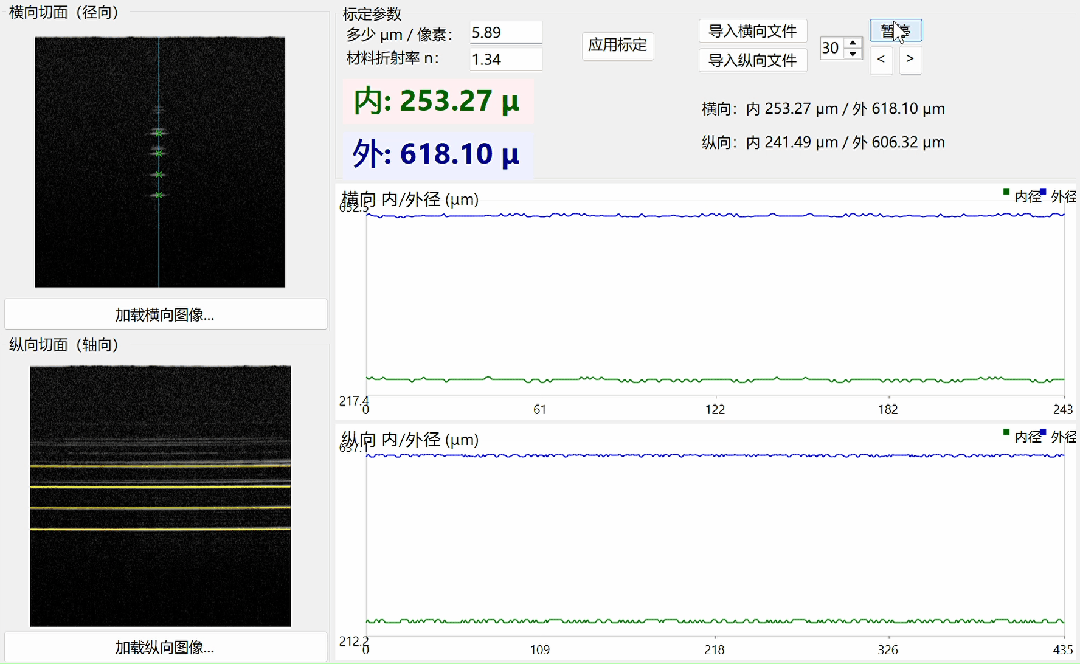The width and height of the screenshot is (1080, 664).
Task: Decrease the spinner value with down arrow
Action: [x=853, y=54]
